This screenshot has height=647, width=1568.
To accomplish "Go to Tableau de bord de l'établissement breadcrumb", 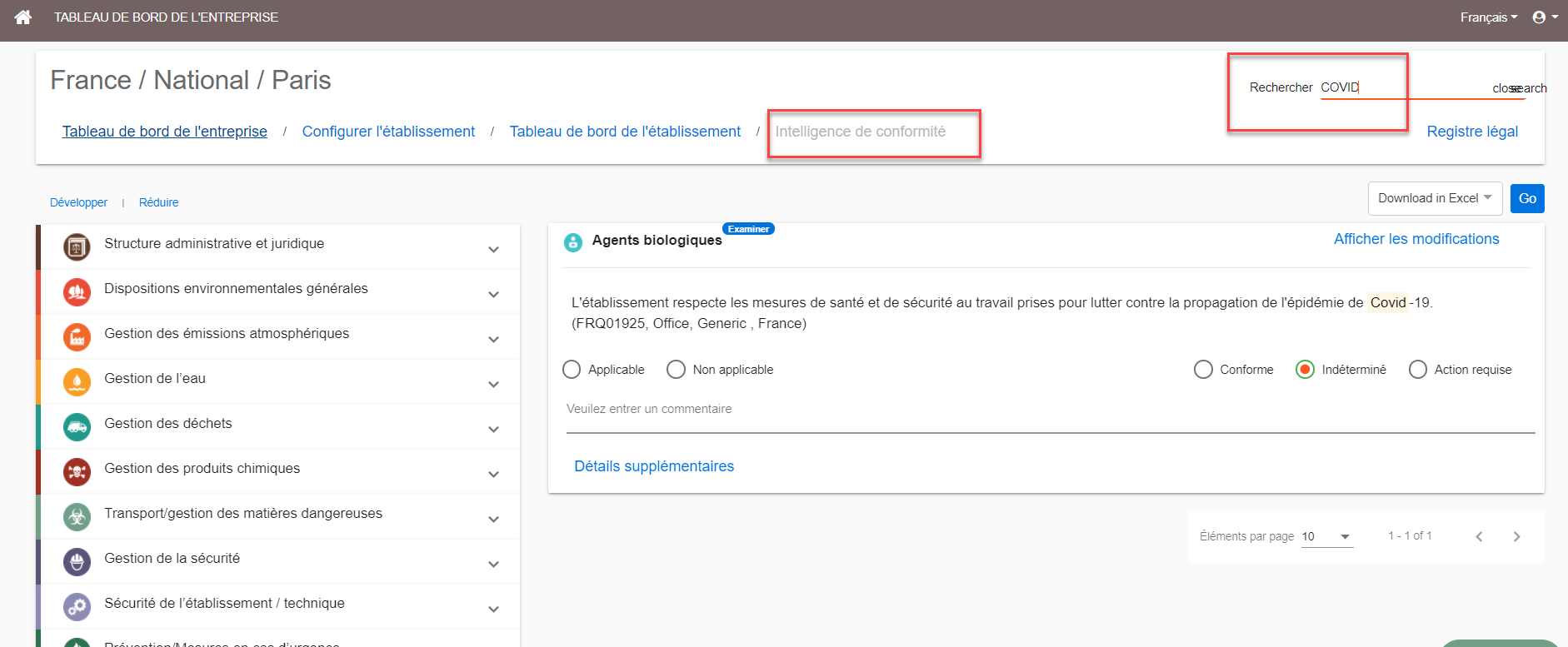I will (x=625, y=132).
